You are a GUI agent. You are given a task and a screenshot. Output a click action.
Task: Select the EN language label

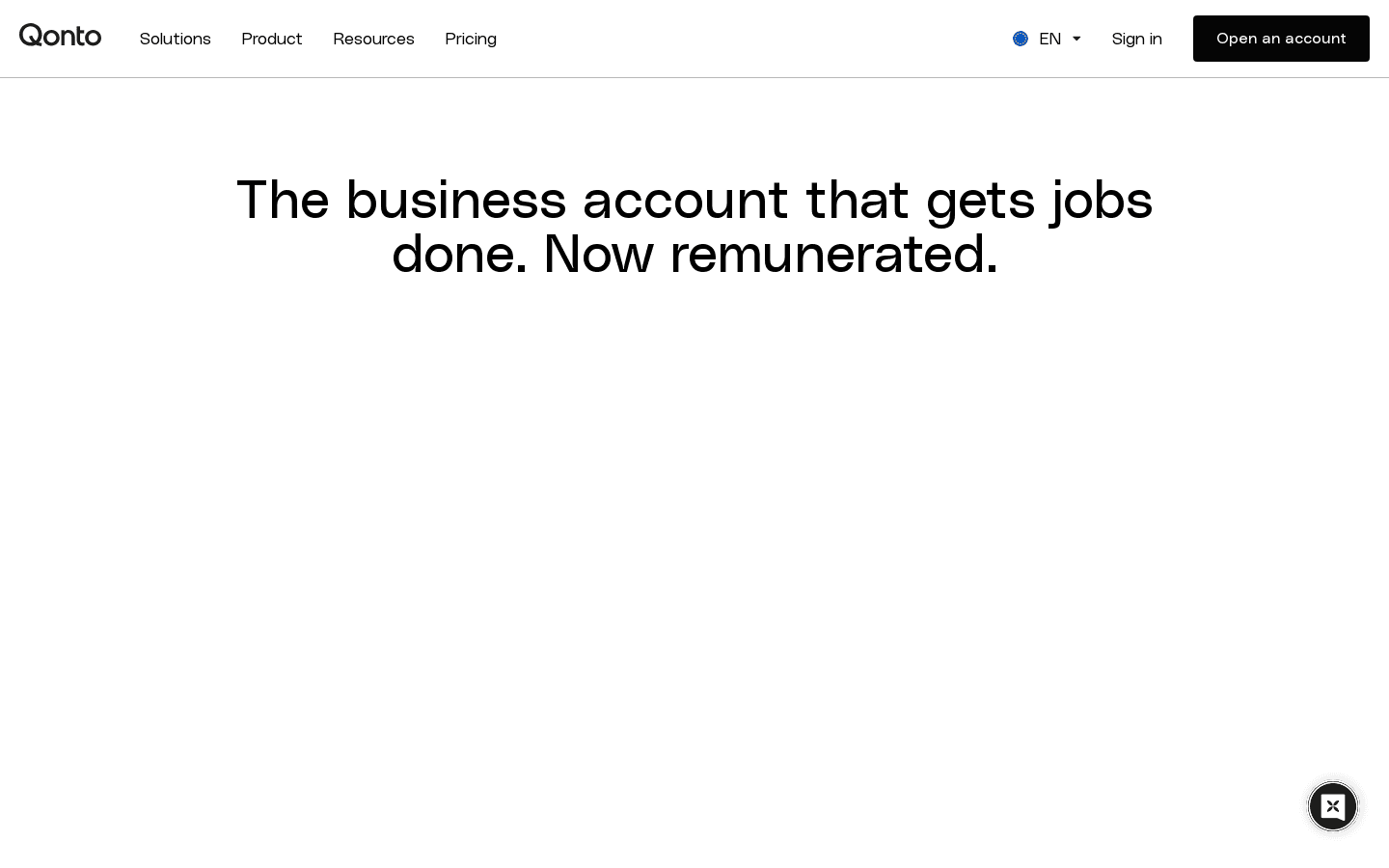point(1049,39)
